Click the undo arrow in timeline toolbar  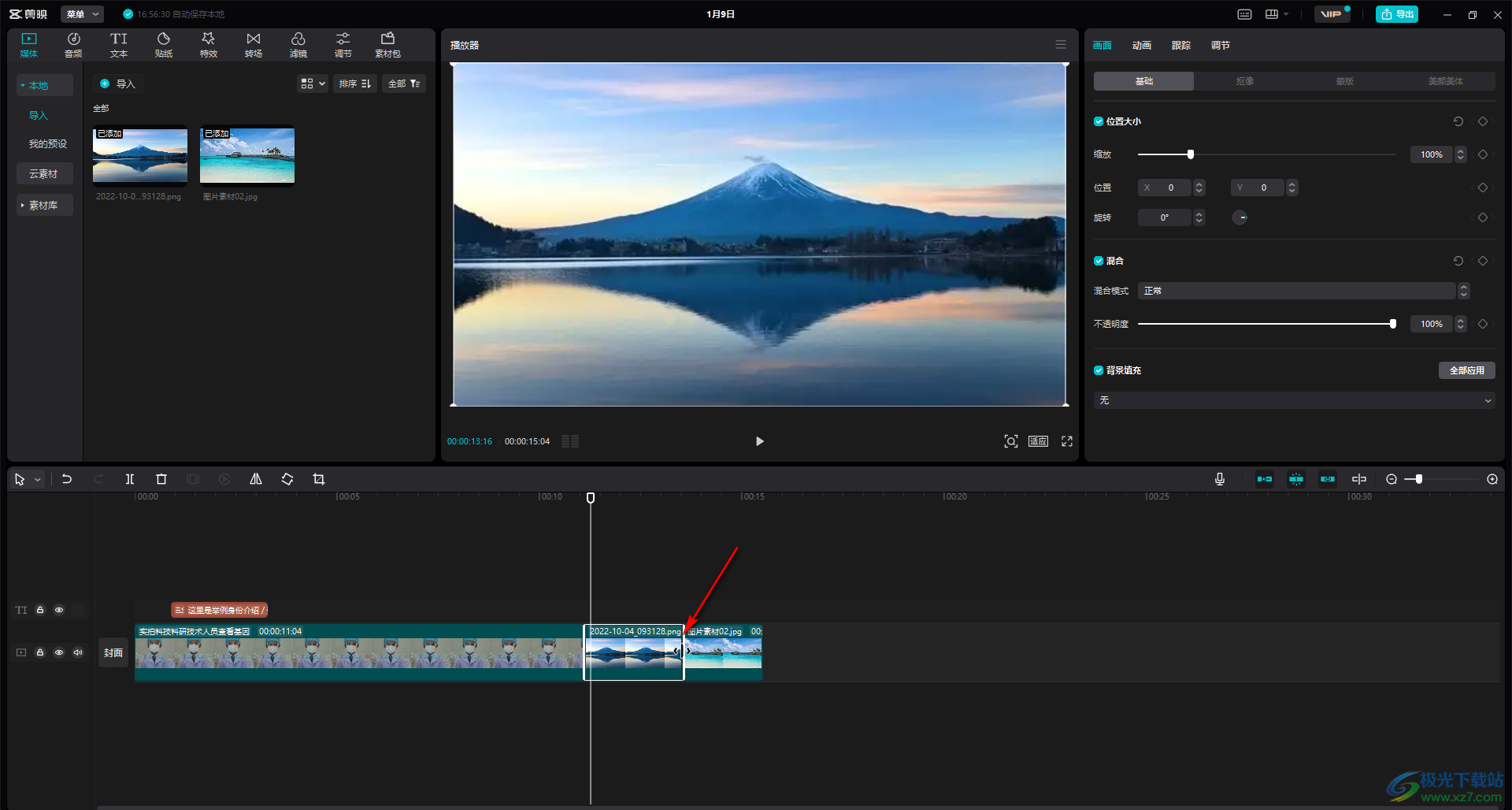pos(67,479)
